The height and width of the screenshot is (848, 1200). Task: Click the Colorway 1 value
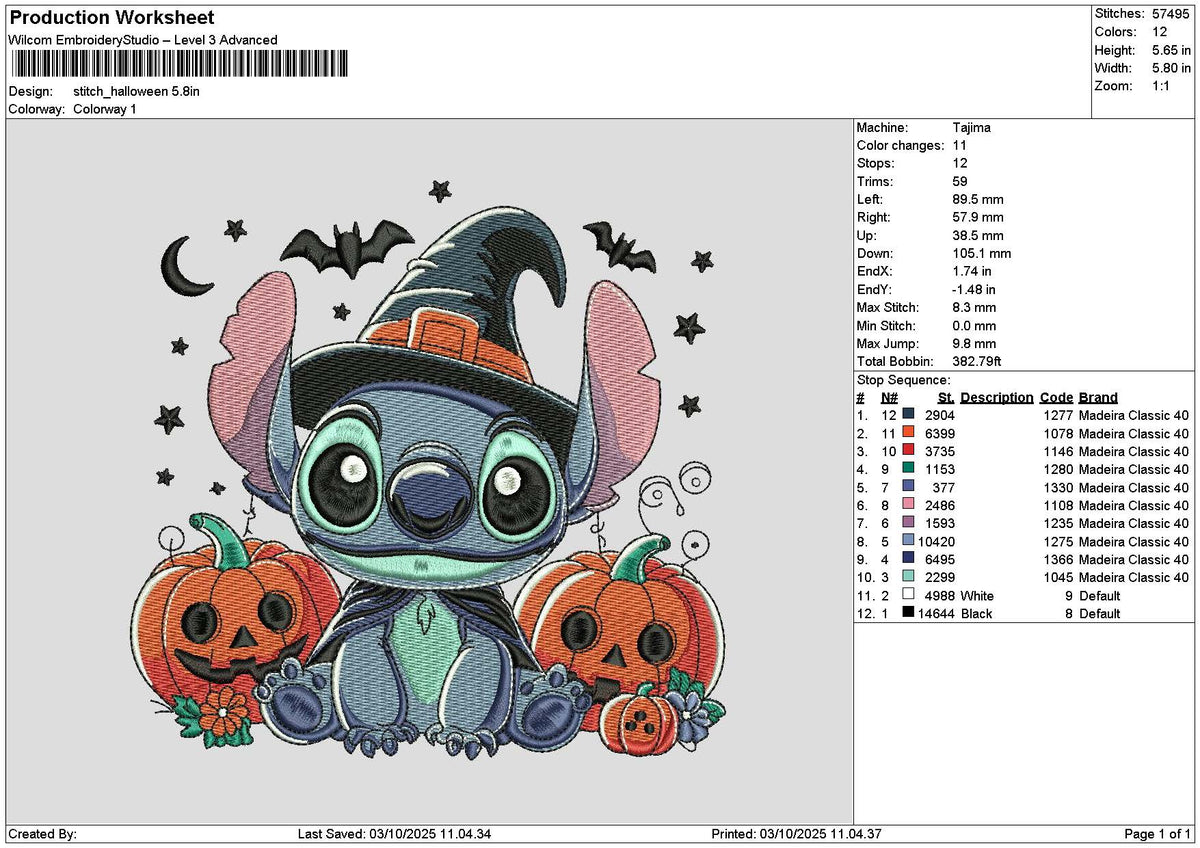tap(105, 109)
